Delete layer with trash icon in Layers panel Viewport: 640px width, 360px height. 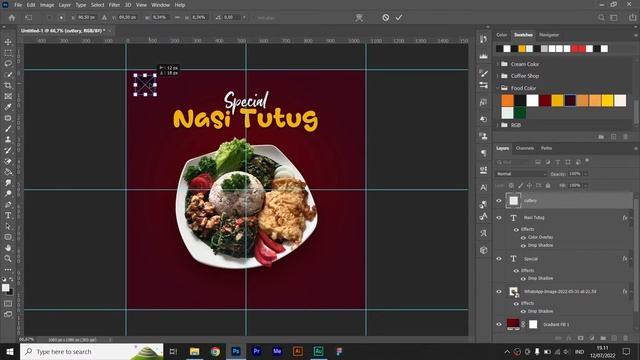point(625,338)
